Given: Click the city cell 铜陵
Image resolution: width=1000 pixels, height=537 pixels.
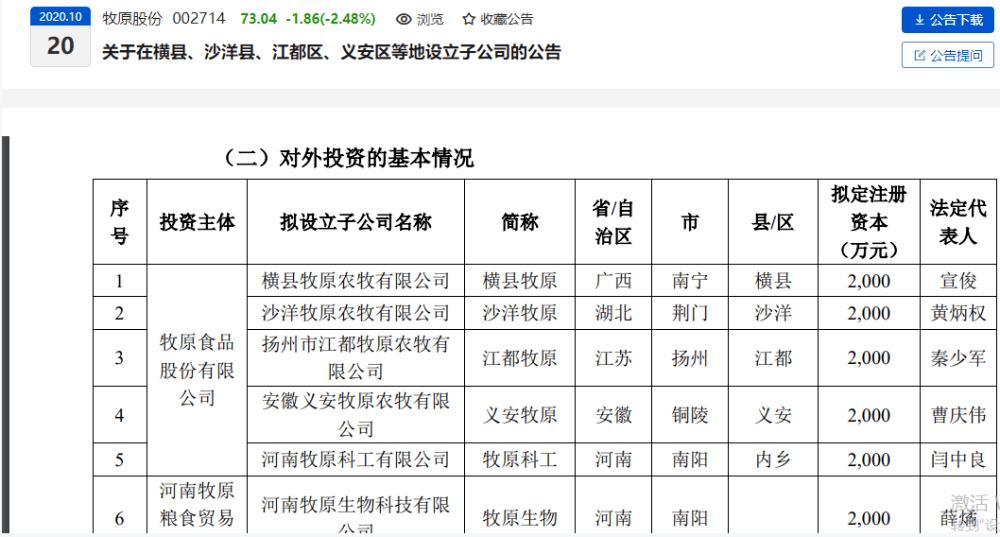Looking at the screenshot, I should point(690,415).
